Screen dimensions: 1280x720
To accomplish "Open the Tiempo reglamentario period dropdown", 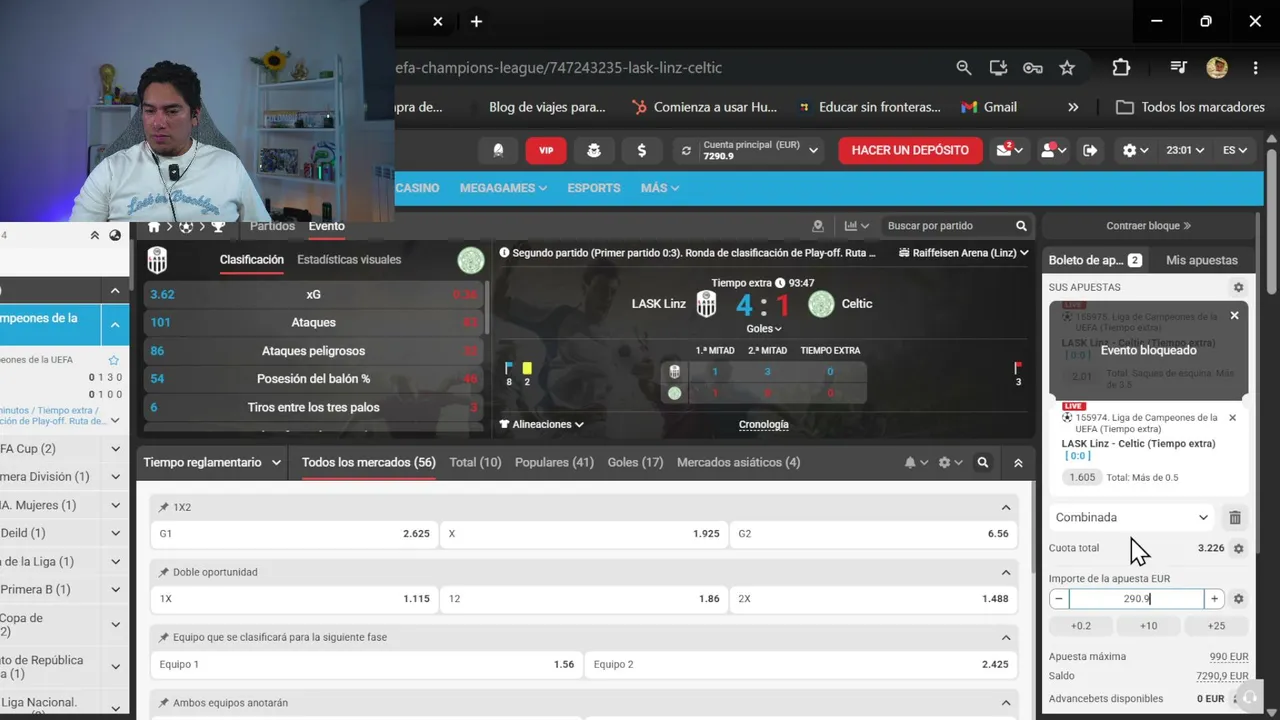I will pos(212,463).
